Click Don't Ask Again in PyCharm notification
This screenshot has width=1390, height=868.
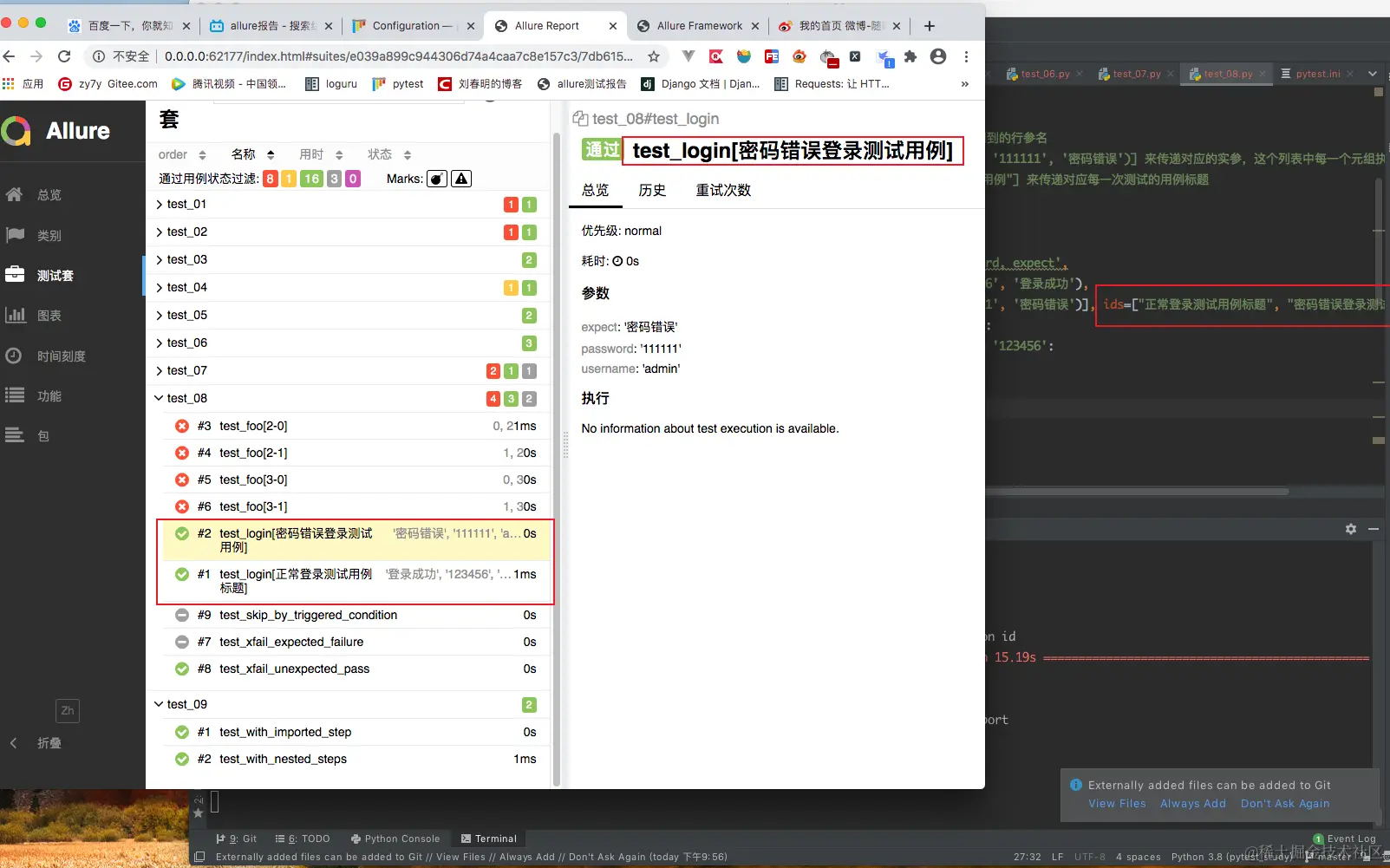(1285, 804)
